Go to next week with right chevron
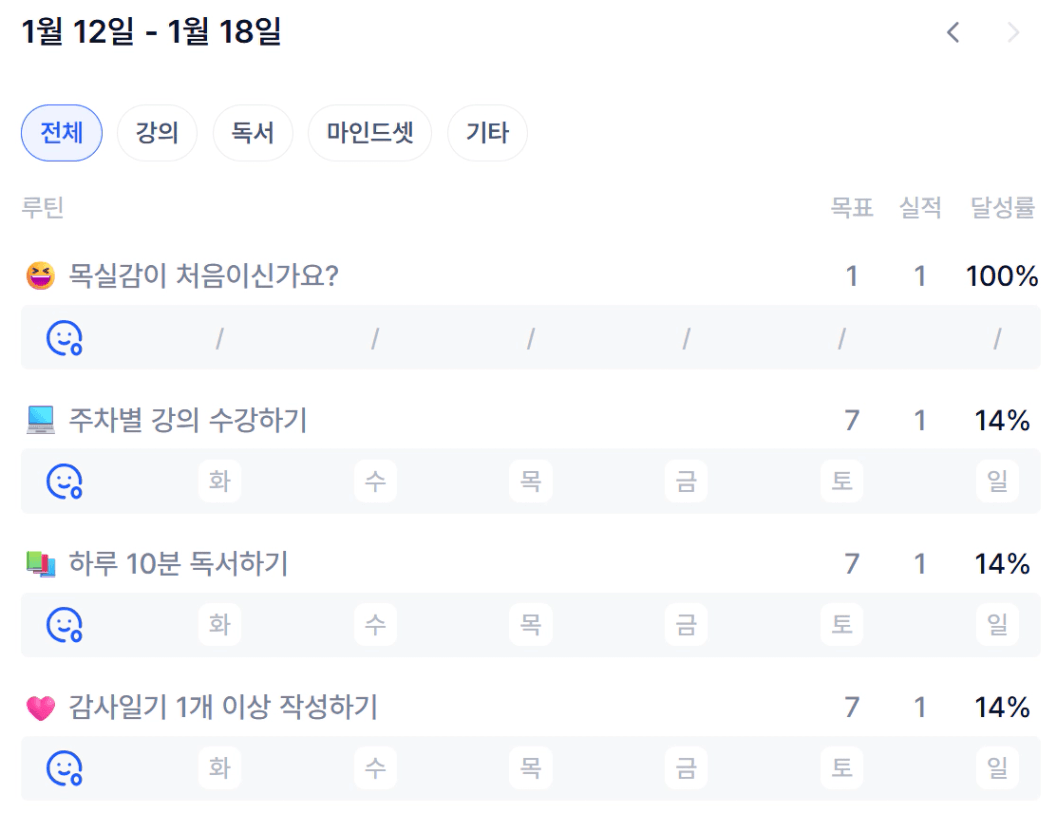Viewport: 1057px width, 832px height. tap(1013, 32)
